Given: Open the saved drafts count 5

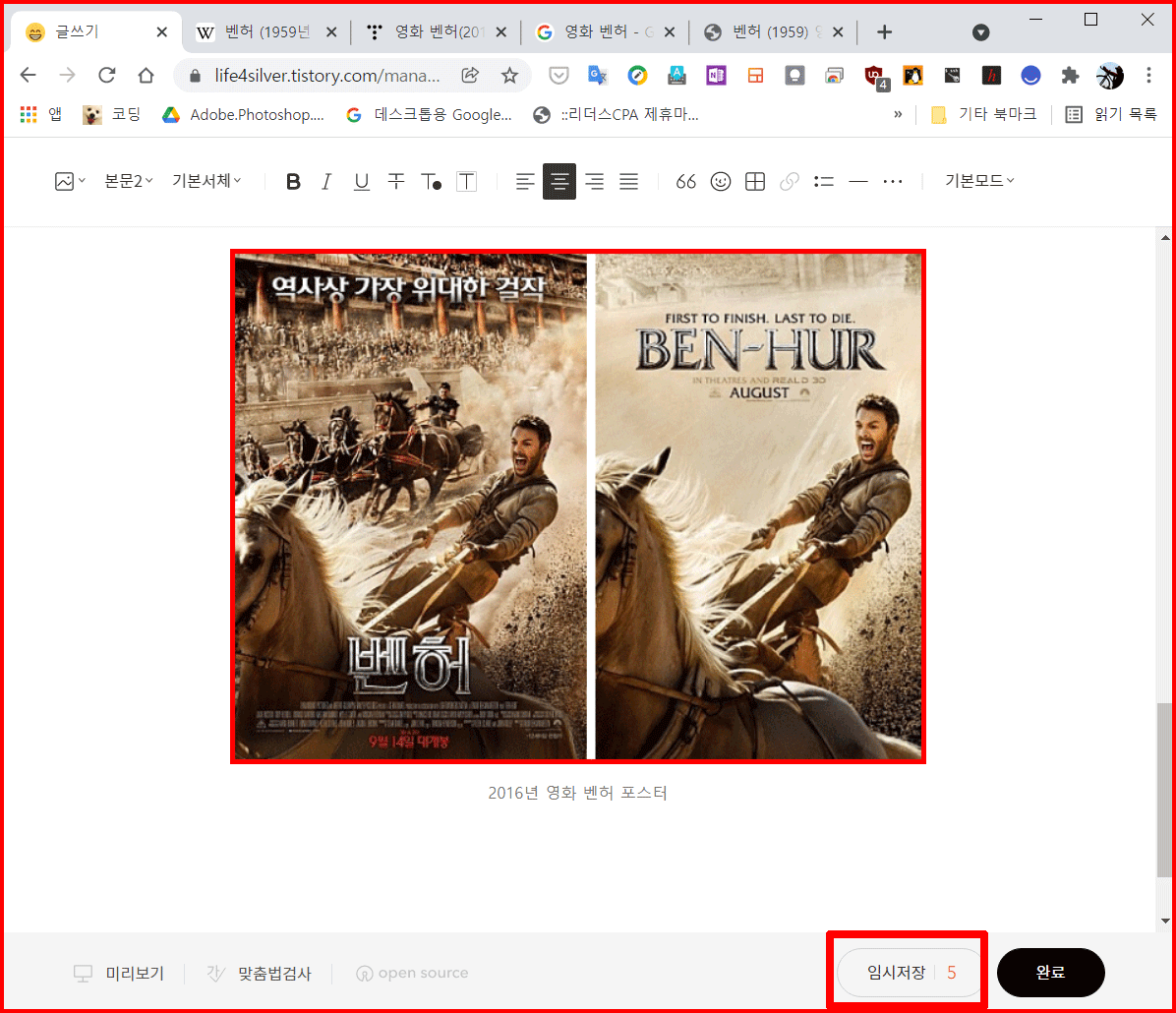Looking at the screenshot, I should pos(951,973).
